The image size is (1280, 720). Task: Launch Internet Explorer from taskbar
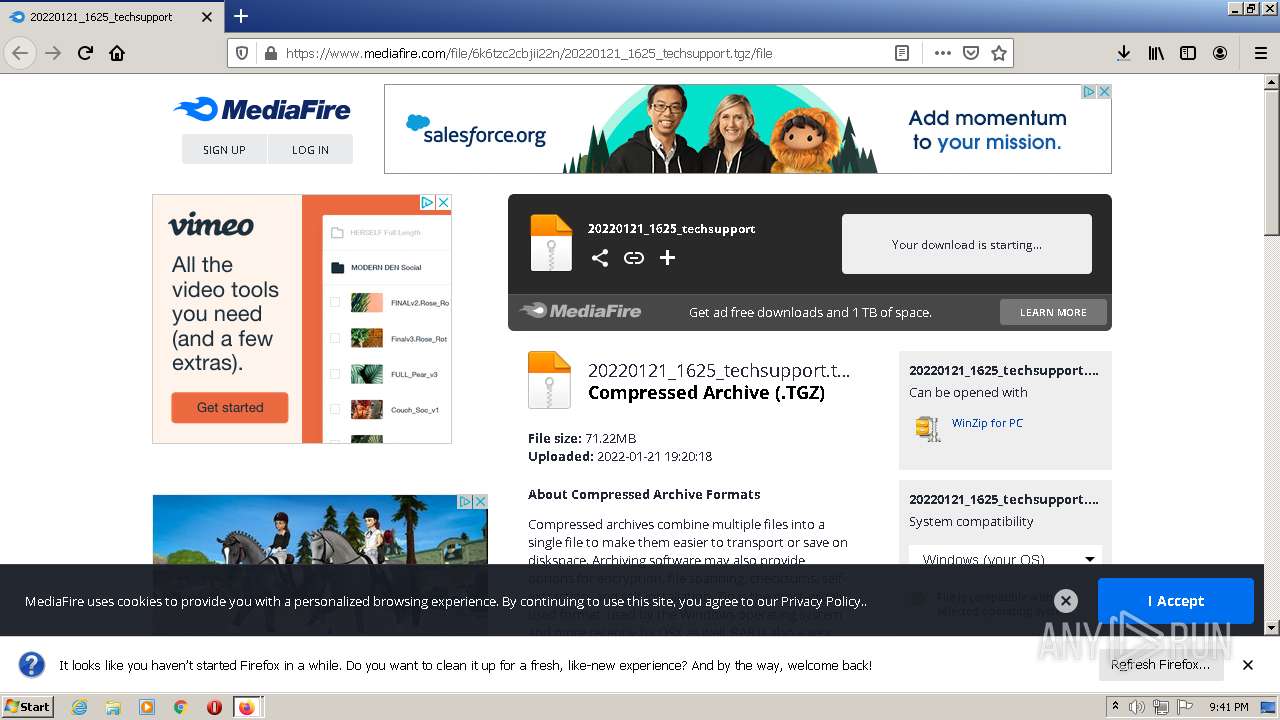(x=79, y=707)
